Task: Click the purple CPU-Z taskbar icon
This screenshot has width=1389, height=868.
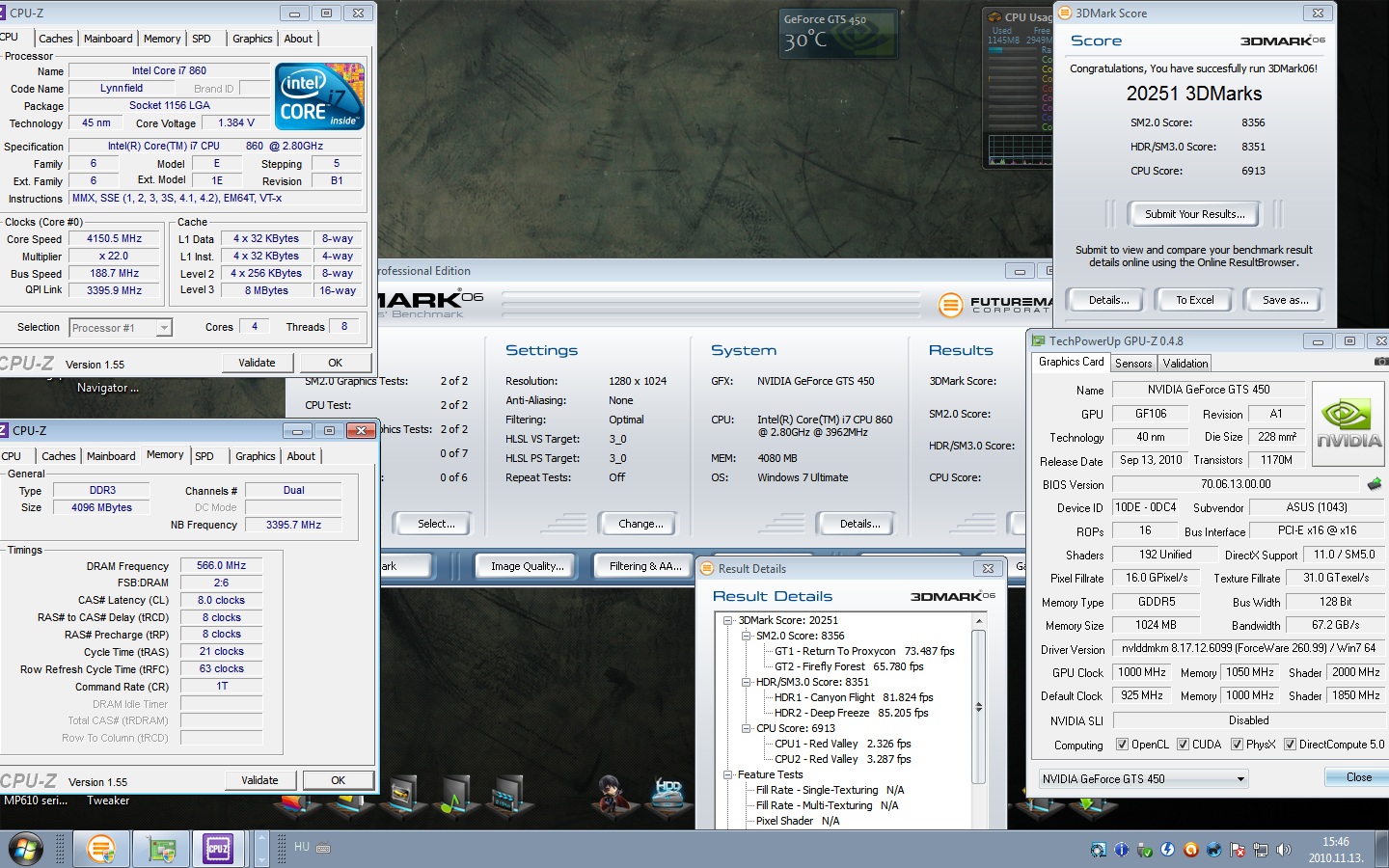Action: [x=218, y=849]
